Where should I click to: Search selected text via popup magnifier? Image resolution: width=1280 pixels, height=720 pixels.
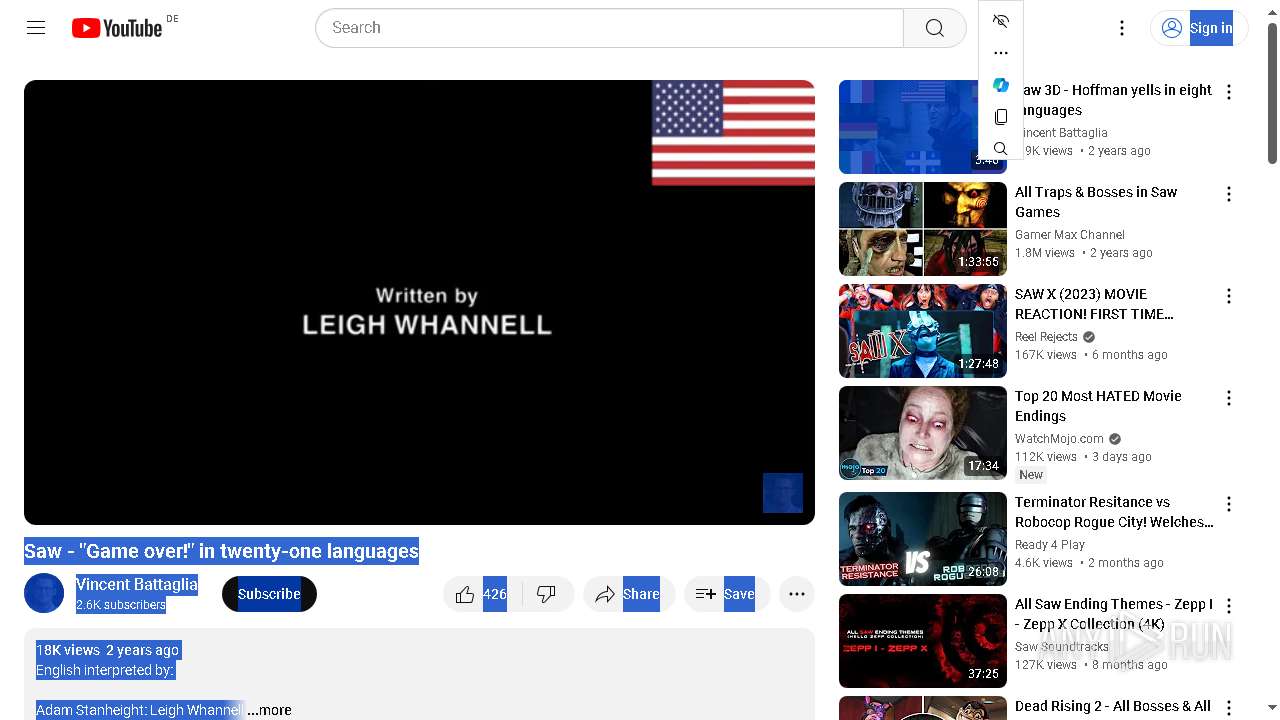[x=1001, y=149]
